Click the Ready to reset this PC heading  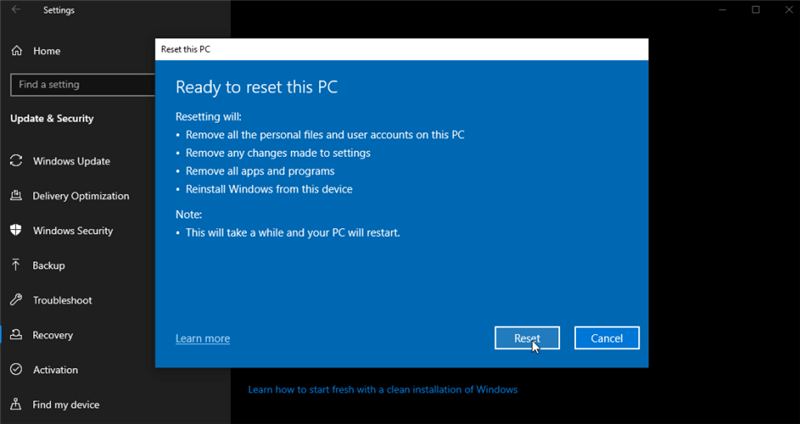257,87
